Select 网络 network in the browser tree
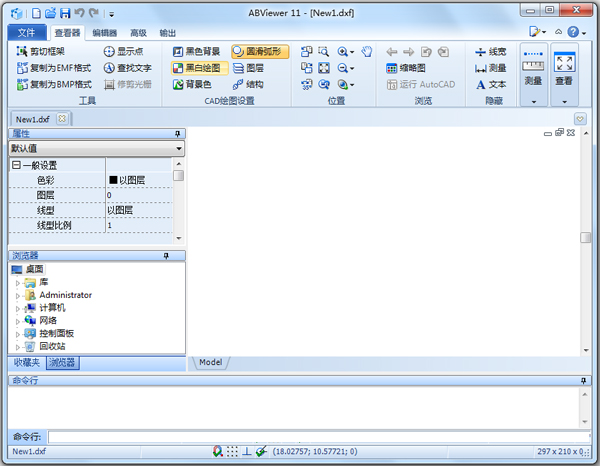The image size is (600, 466). click(48, 320)
